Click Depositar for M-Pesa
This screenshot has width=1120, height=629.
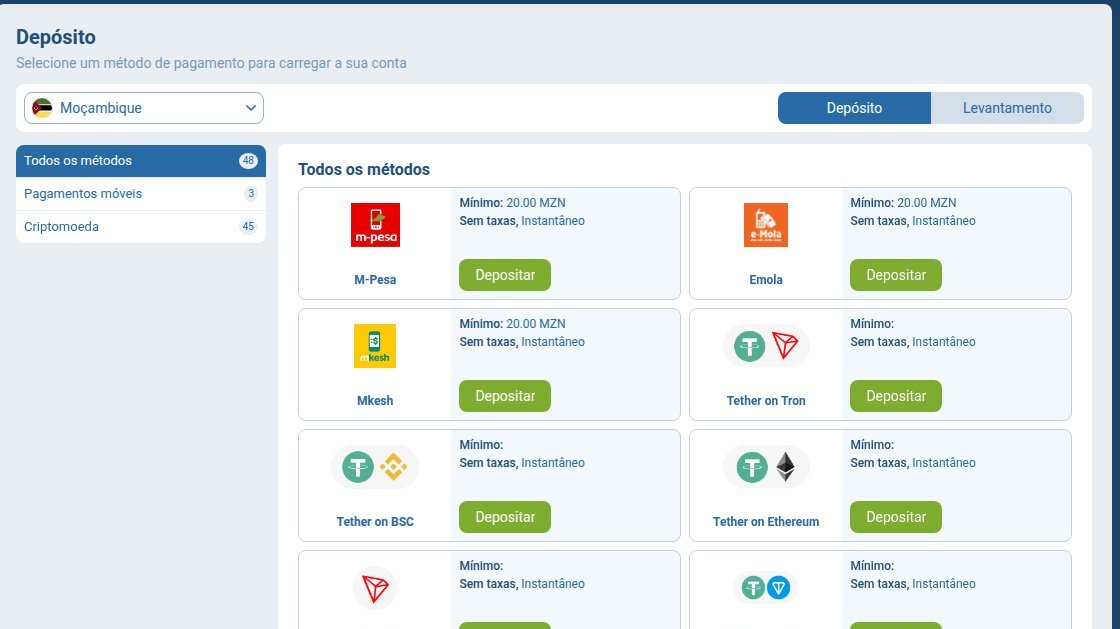pyautogui.click(x=505, y=275)
